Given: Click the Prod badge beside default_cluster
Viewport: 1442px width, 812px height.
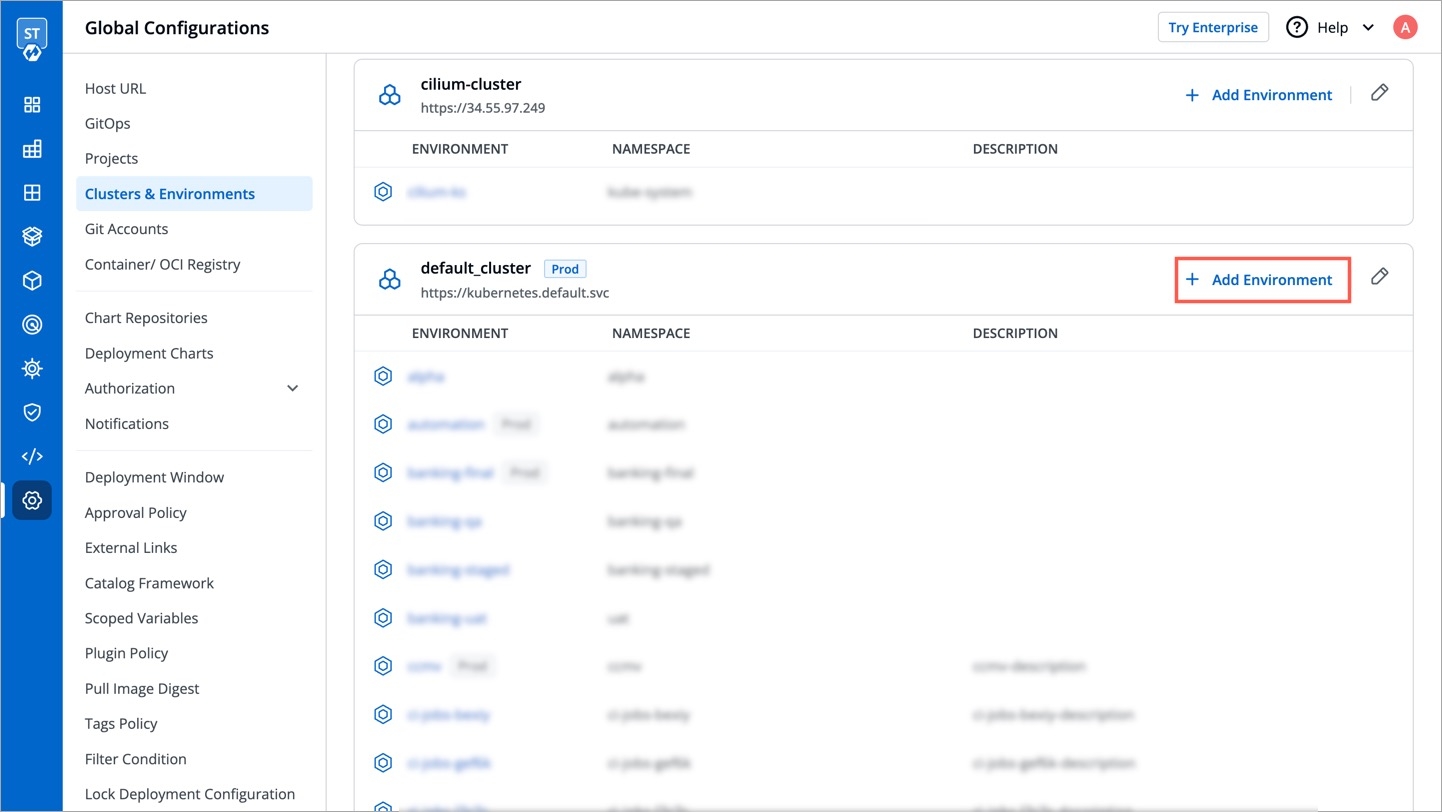Looking at the screenshot, I should 565,269.
